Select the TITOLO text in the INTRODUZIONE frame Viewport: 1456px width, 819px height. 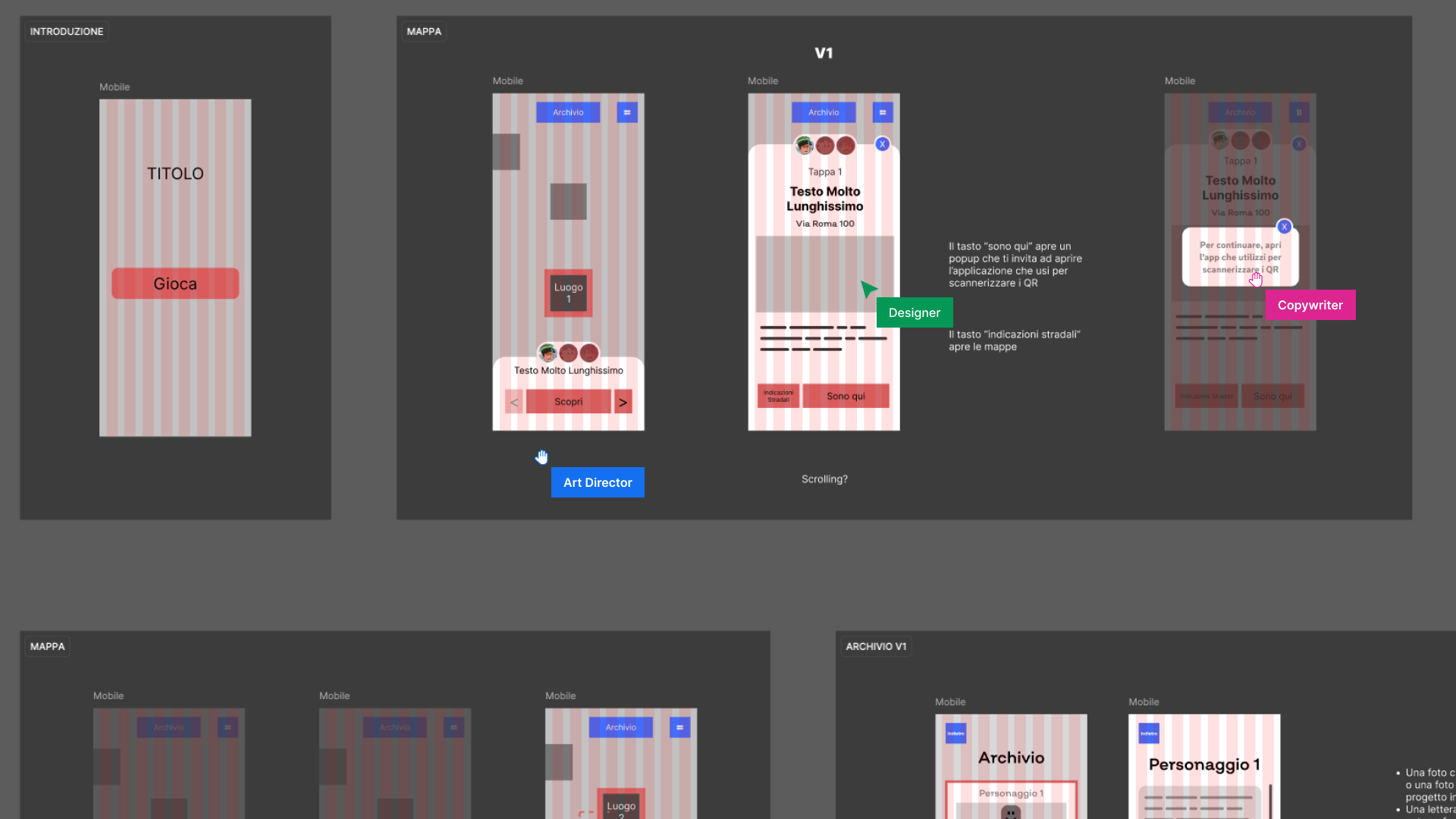tap(175, 174)
